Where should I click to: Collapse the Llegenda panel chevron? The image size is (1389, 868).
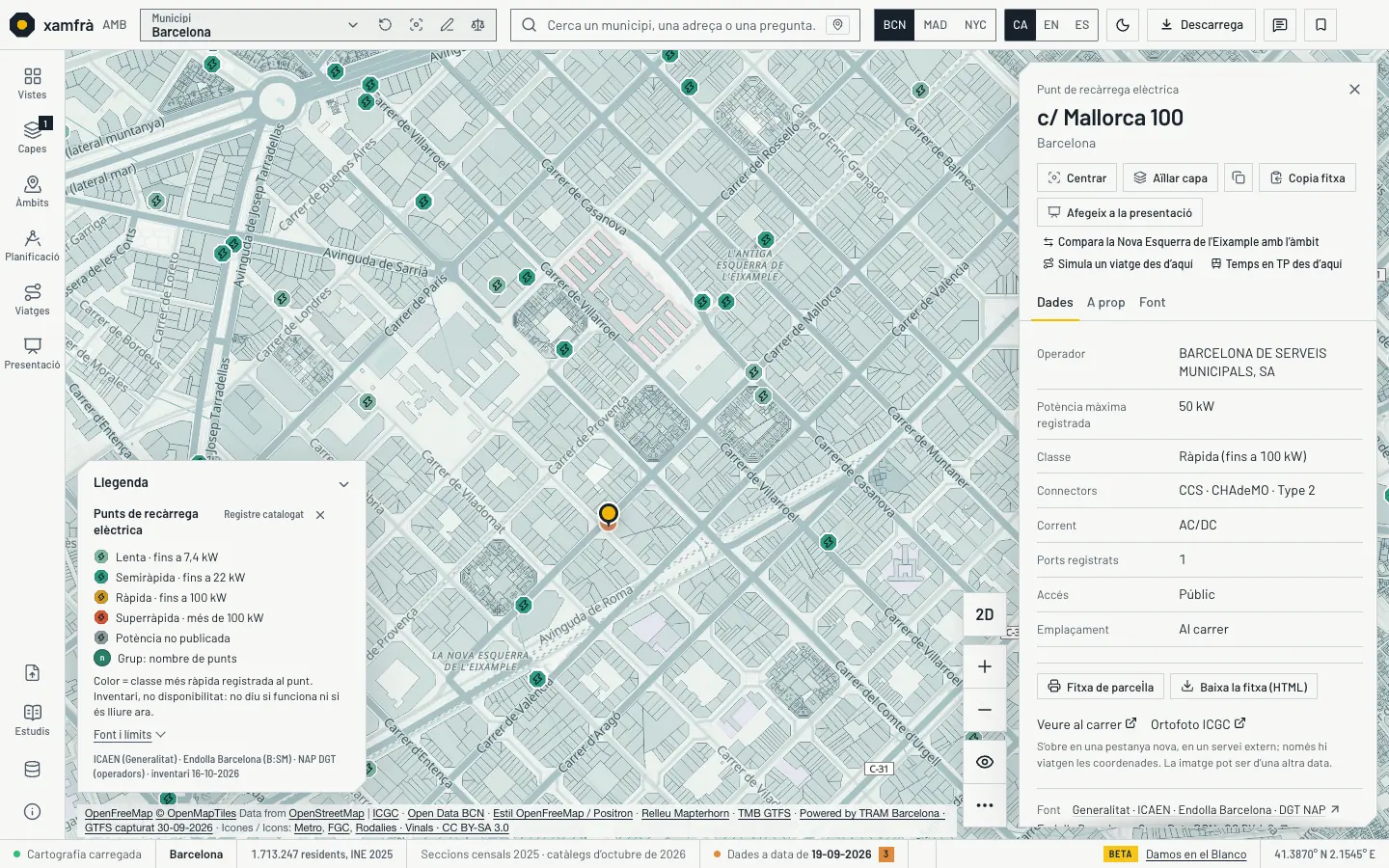pos(343,484)
